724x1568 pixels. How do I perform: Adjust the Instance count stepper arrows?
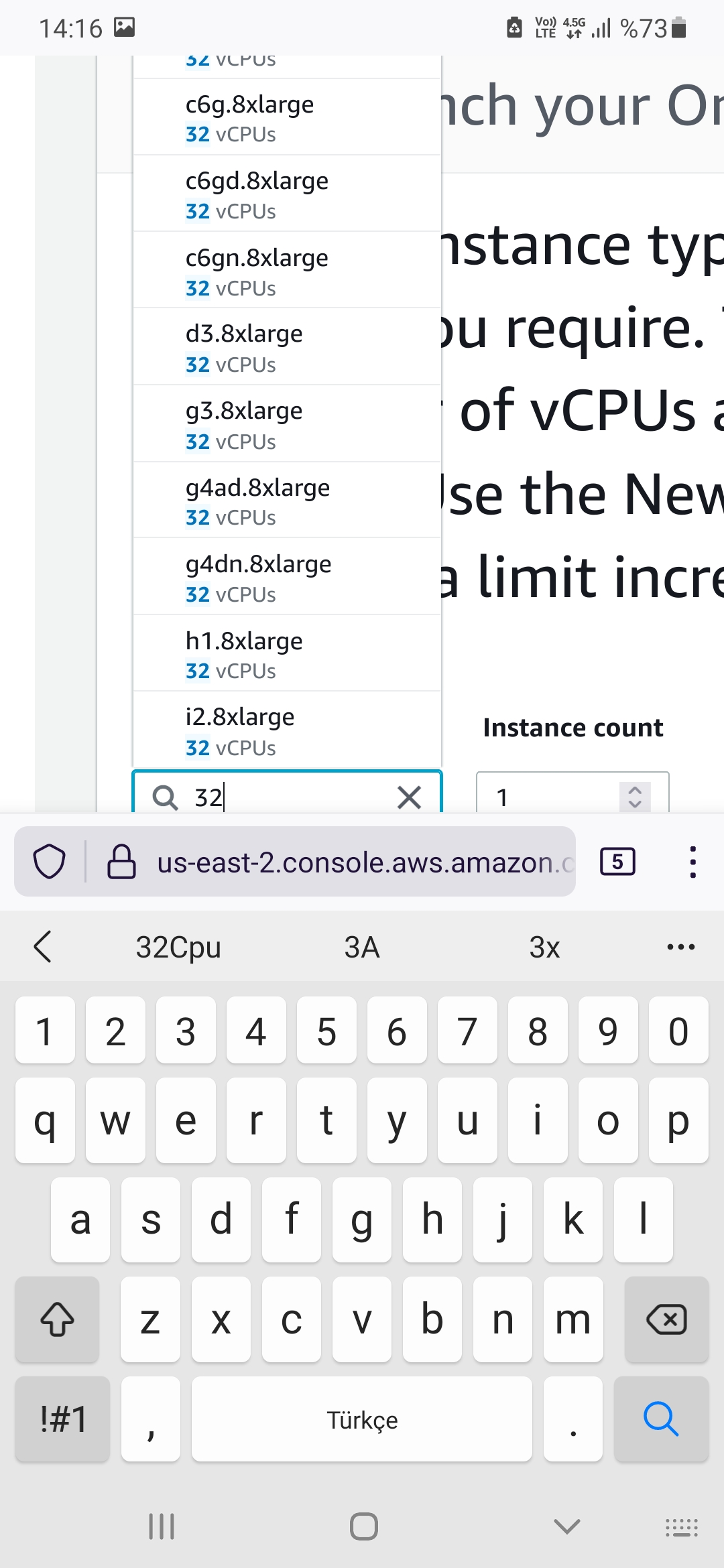point(634,797)
